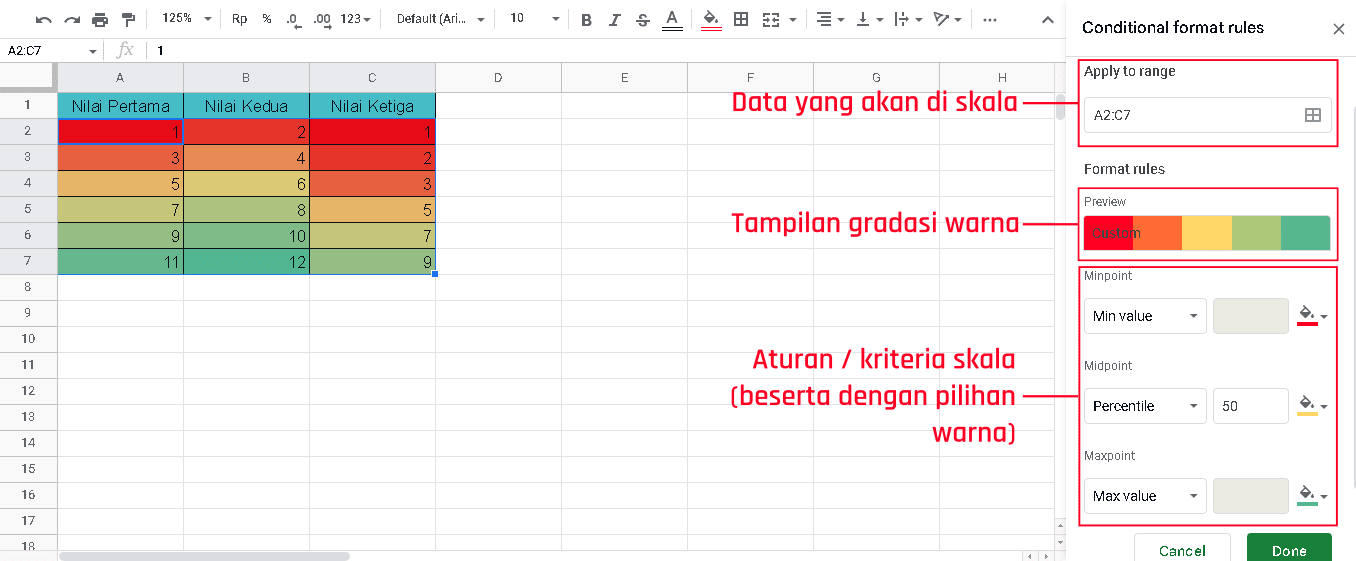Screen dimensions: 1356x561
Task: Format as percent
Action: tap(266, 19)
